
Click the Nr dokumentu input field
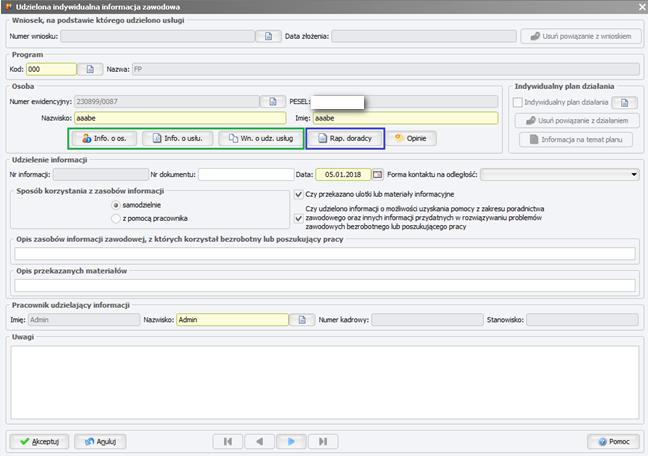pos(246,174)
